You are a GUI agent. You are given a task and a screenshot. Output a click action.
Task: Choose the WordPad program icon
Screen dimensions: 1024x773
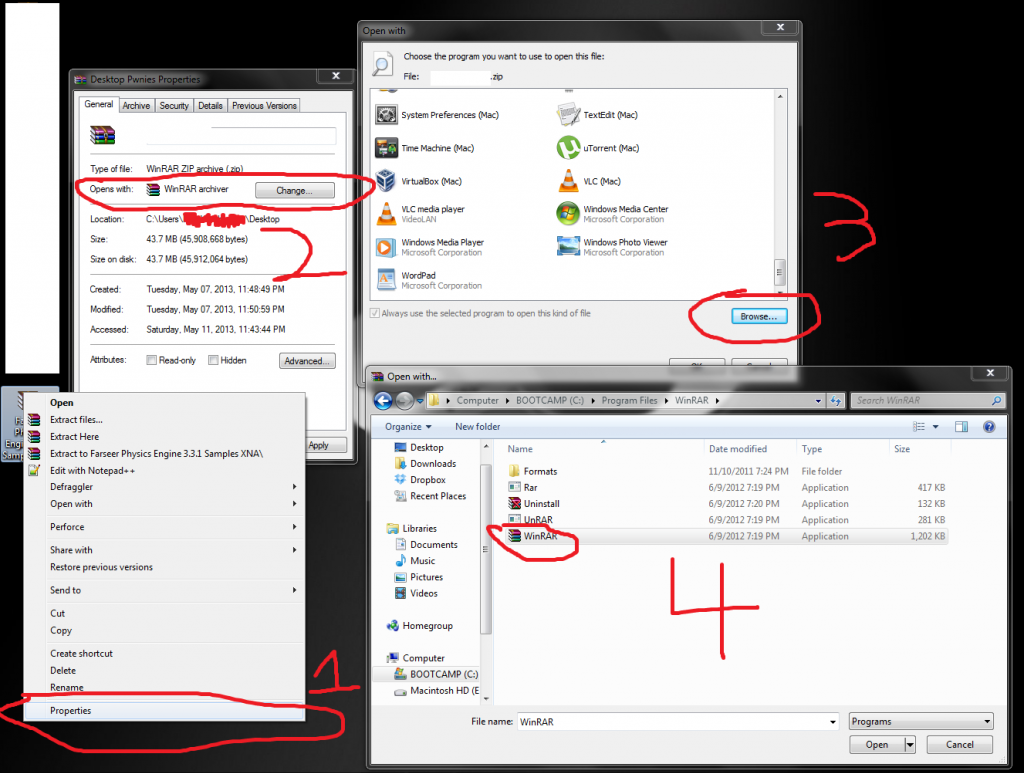click(386, 280)
